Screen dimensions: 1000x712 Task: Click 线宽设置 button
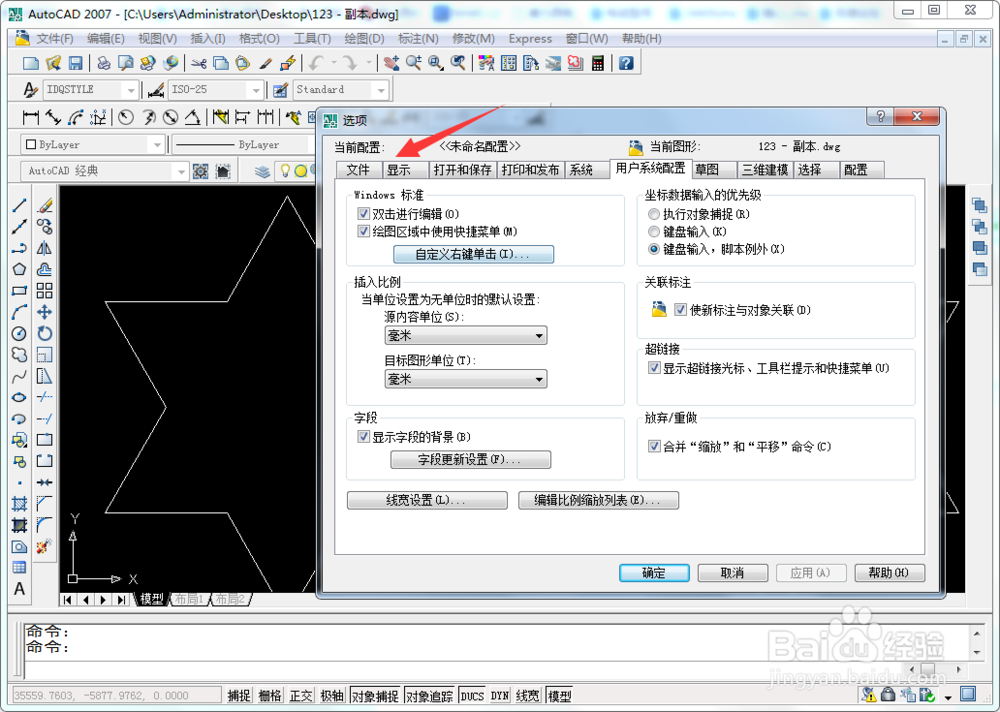point(427,500)
